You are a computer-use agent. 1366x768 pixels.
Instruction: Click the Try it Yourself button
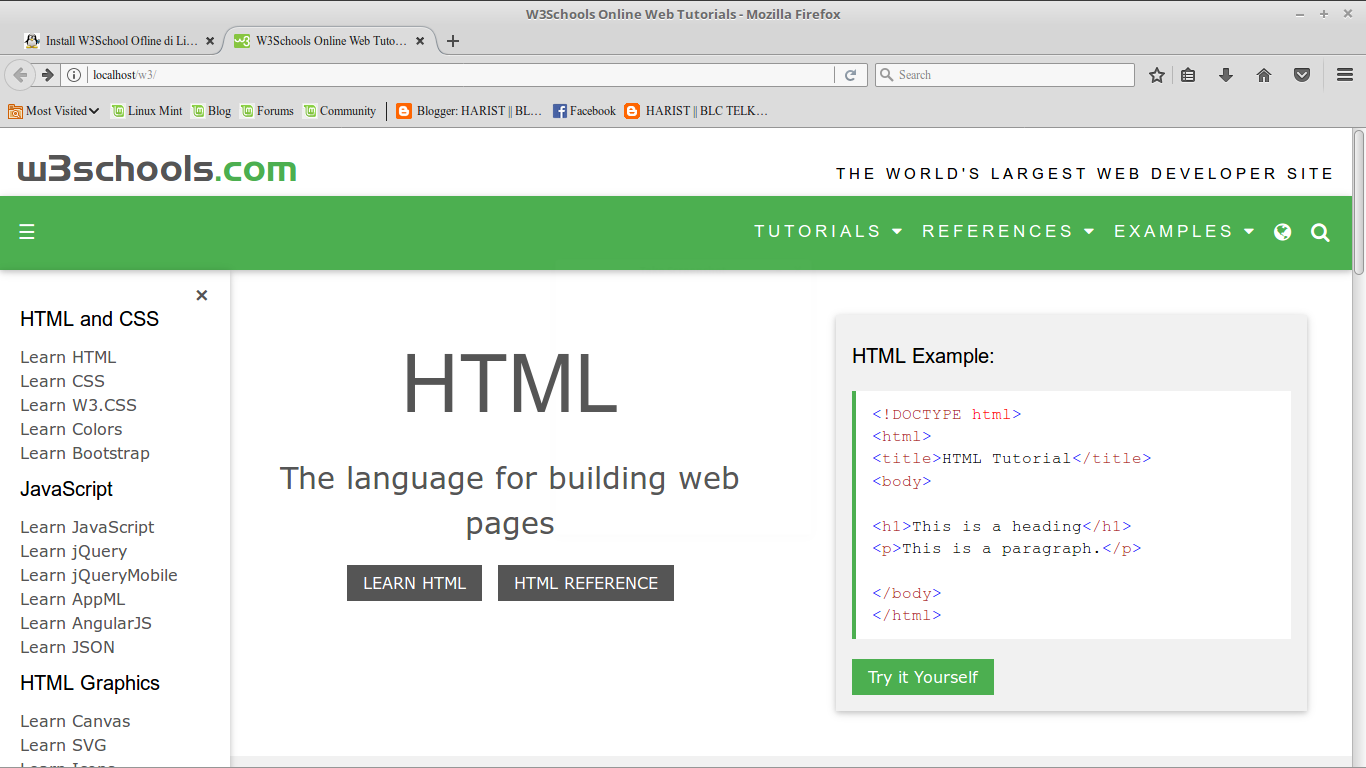(923, 677)
